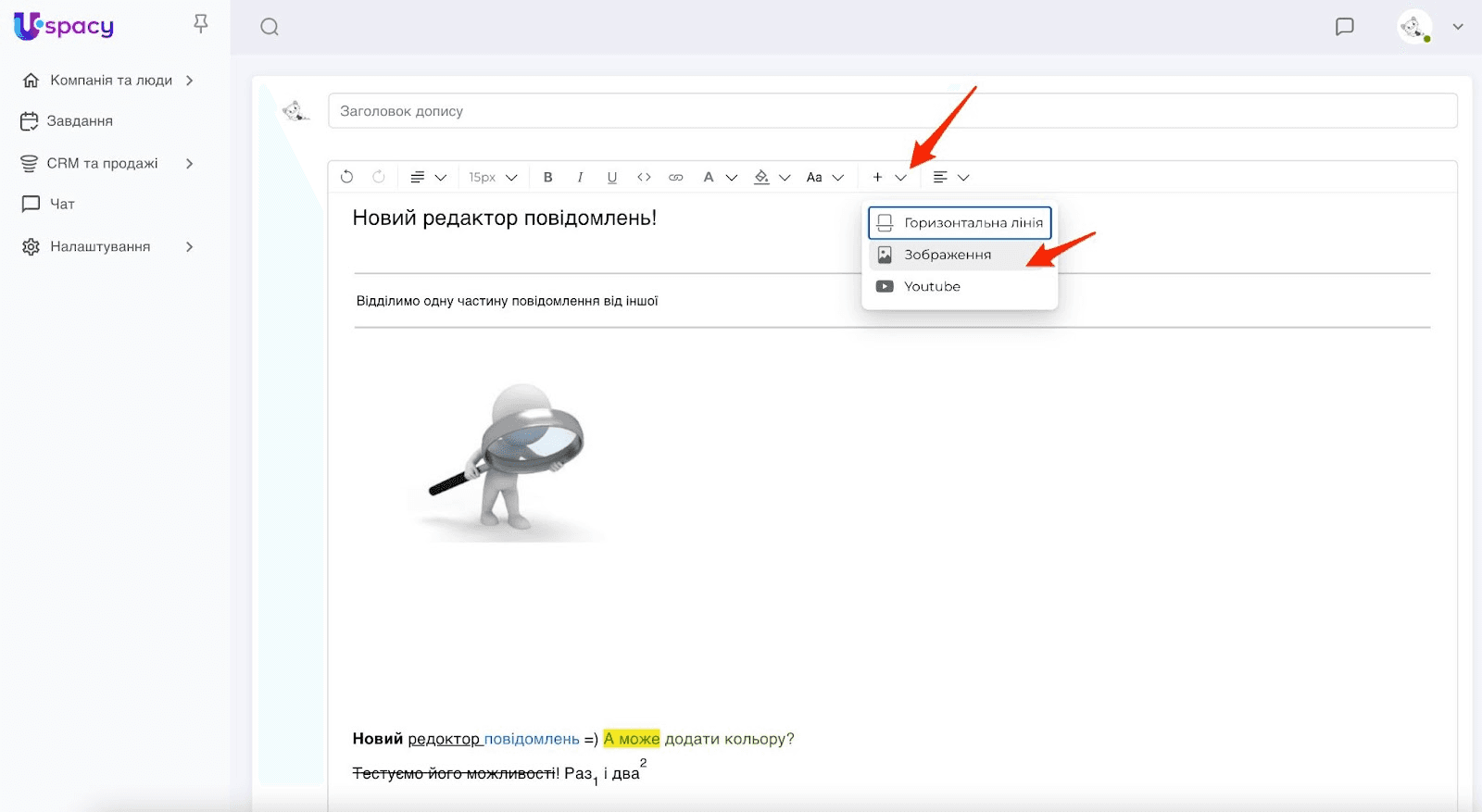Expand Налаштування in the sidebar
Image resolution: width=1482 pixels, height=812 pixels.
100,247
